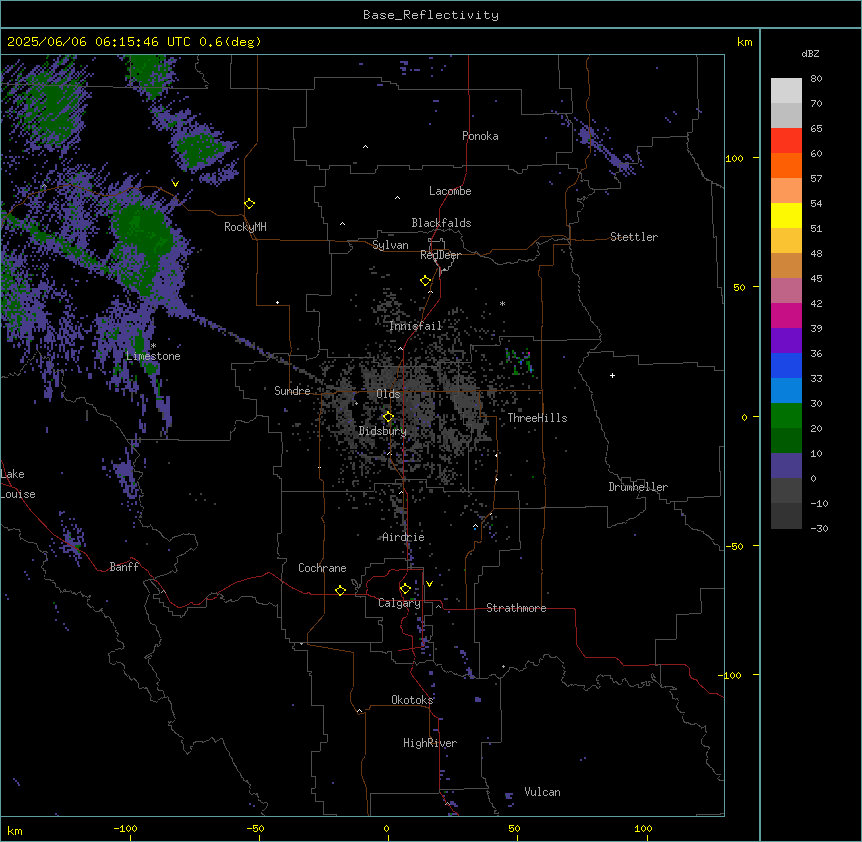Select the yellow diamond between Olds and Didsbury

point(389,417)
